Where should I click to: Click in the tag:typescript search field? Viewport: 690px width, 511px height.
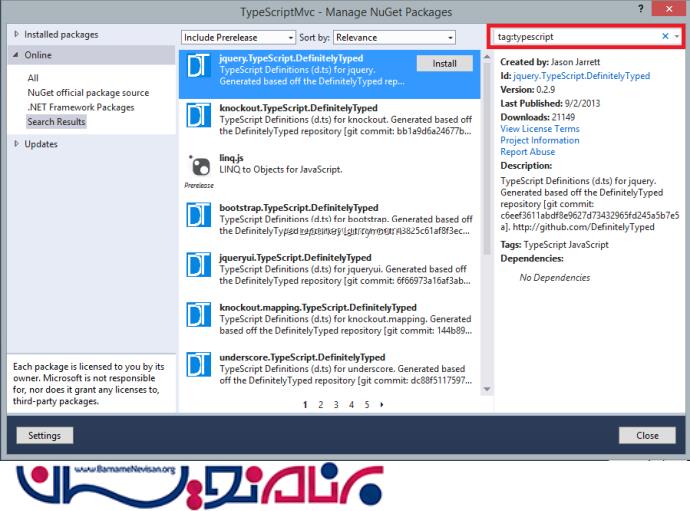576,37
